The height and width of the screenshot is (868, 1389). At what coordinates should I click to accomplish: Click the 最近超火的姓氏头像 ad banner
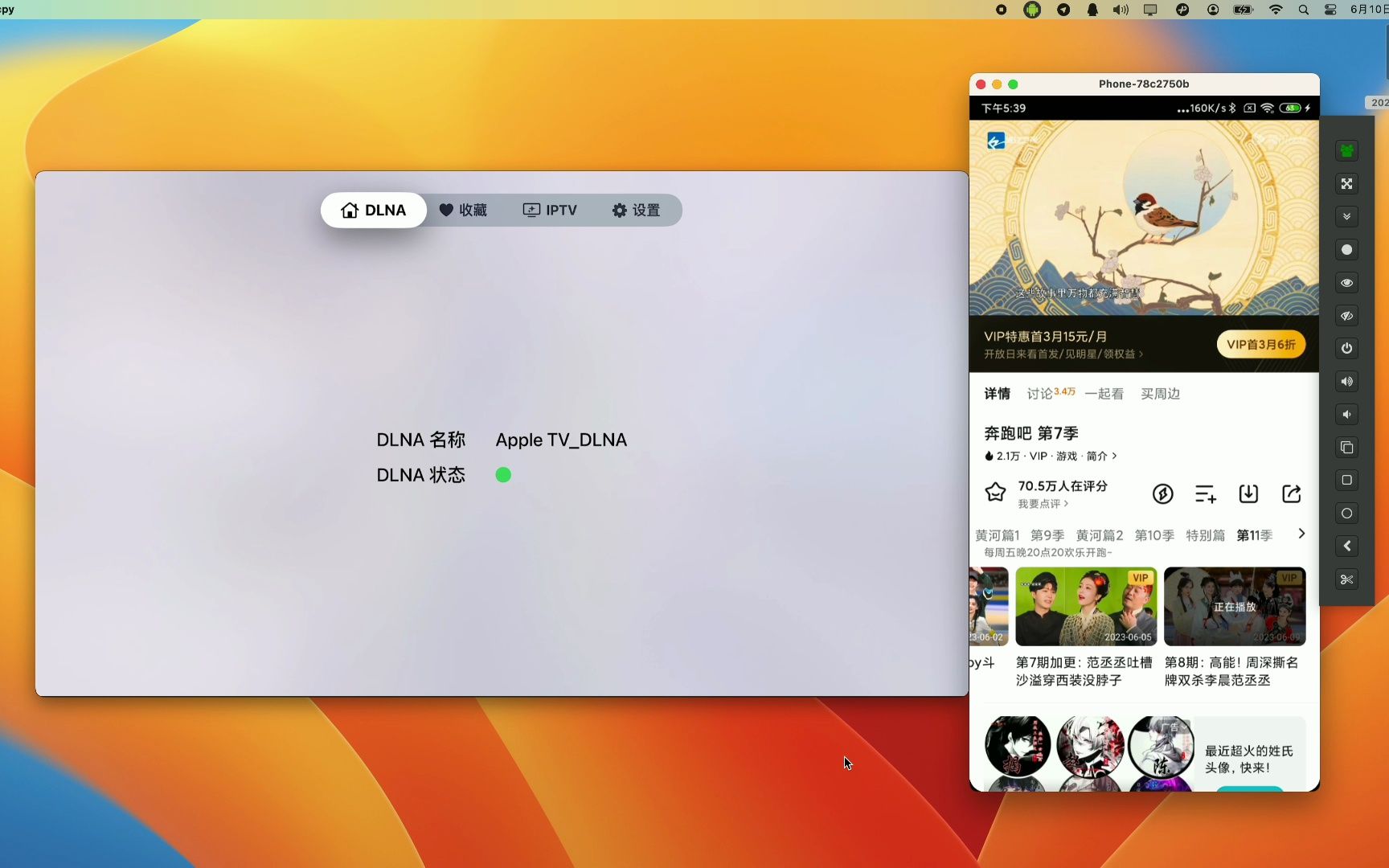click(x=1145, y=754)
